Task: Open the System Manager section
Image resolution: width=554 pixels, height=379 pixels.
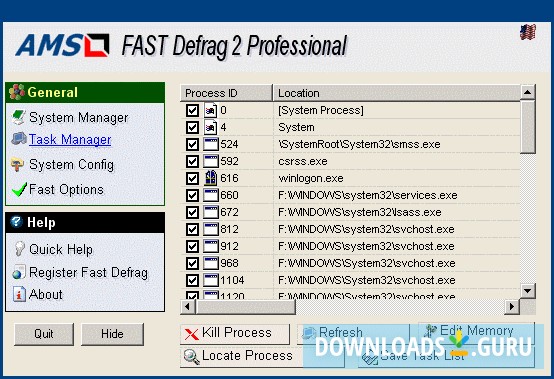Action: pyautogui.click(x=78, y=118)
